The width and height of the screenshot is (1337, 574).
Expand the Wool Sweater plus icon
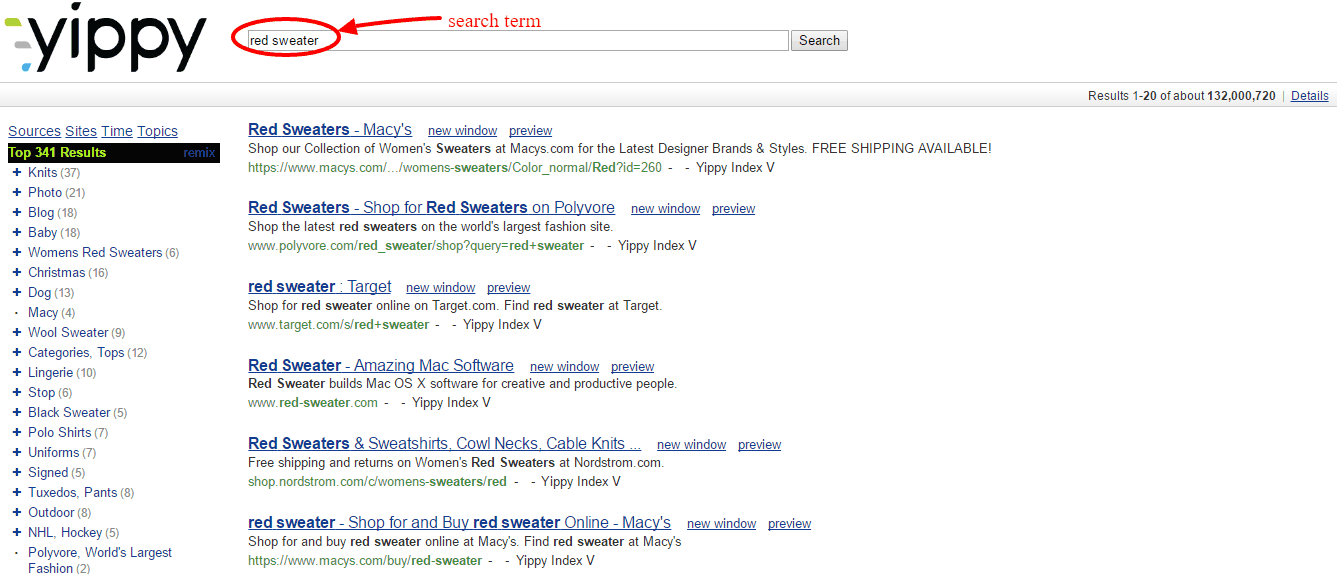[17, 332]
